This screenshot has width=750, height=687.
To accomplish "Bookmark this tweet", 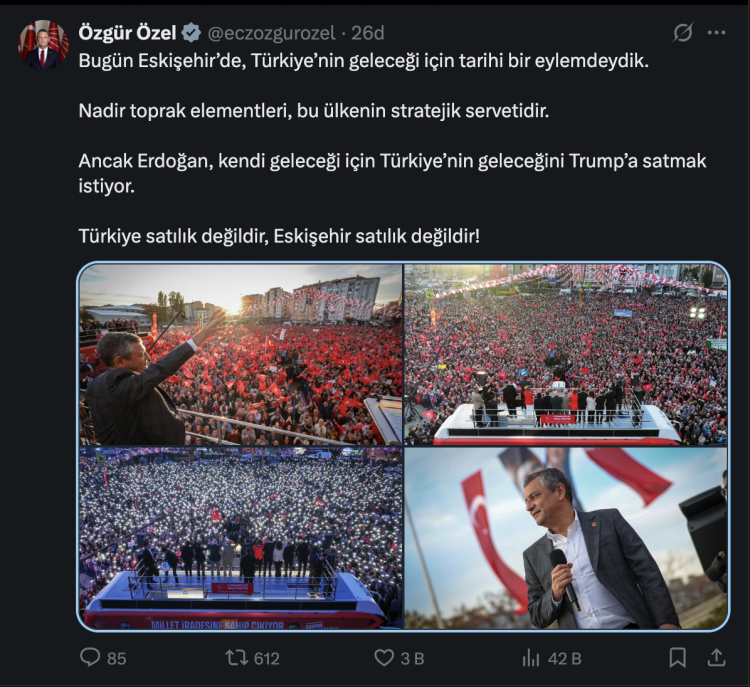I will (x=677, y=658).
